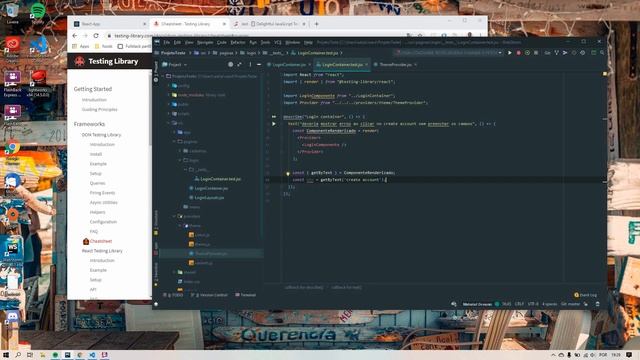Click the Git master branch status widget
Screen dimensions: 640x360
[x=571, y=304]
